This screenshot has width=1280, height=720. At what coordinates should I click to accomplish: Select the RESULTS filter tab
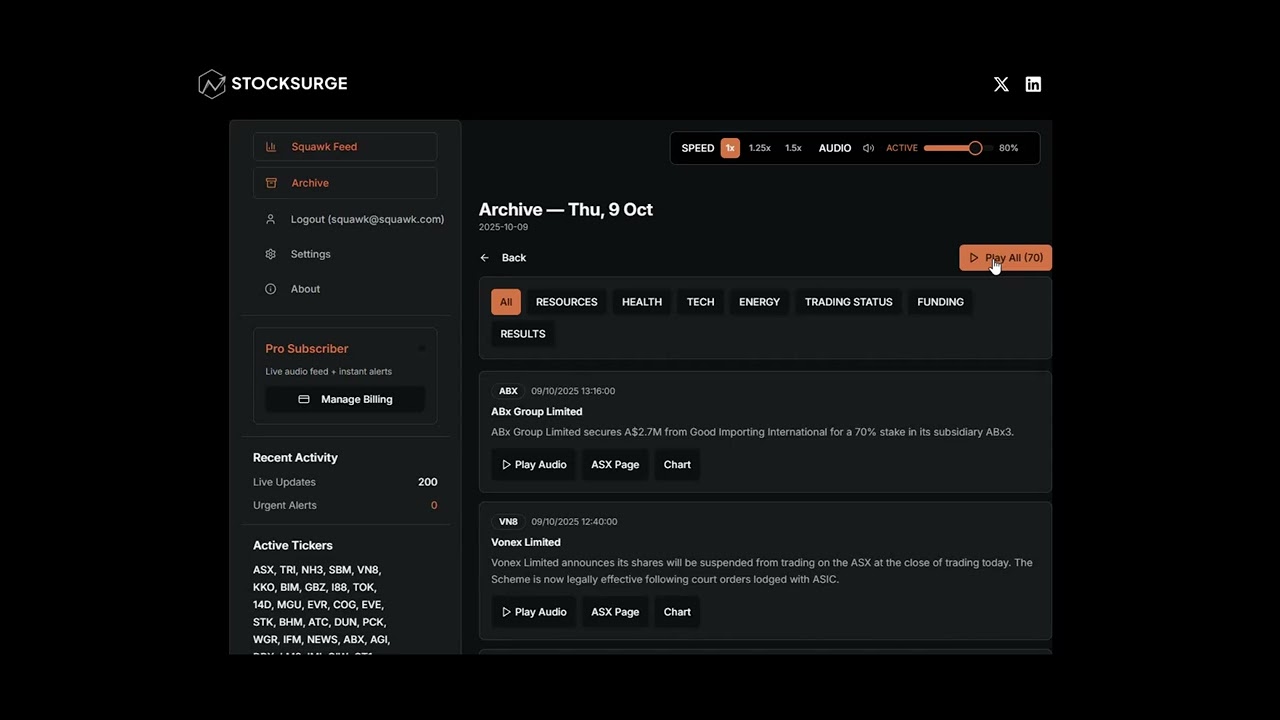[x=523, y=334]
